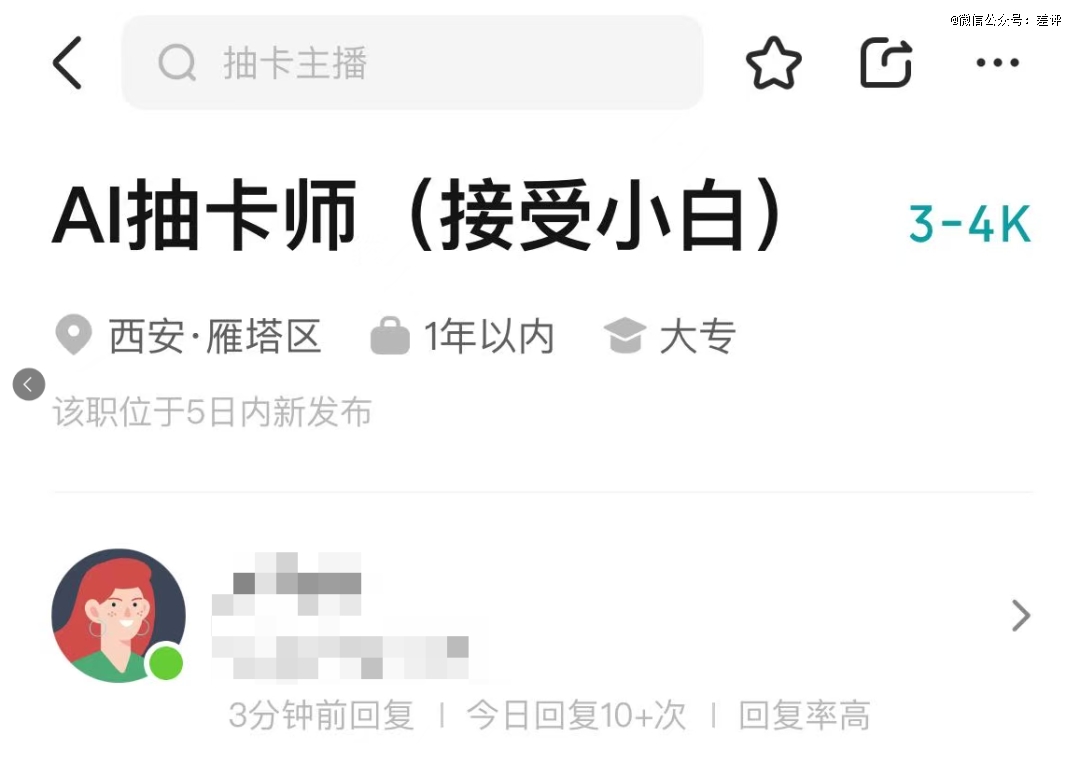Click the blurred recruiter name area

340,615
